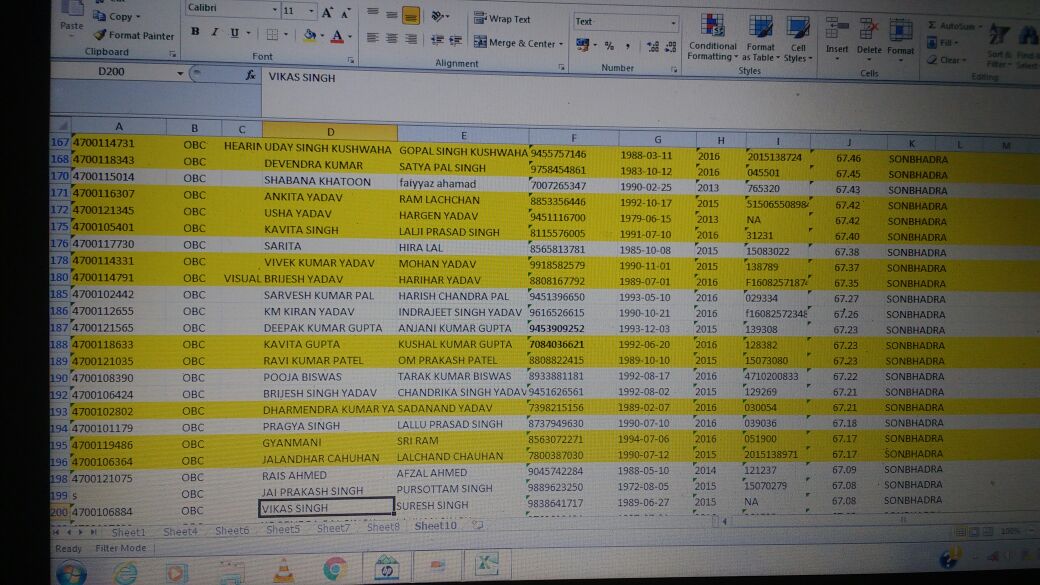Align text to the right
1040x585 pixels.
[x=411, y=40]
